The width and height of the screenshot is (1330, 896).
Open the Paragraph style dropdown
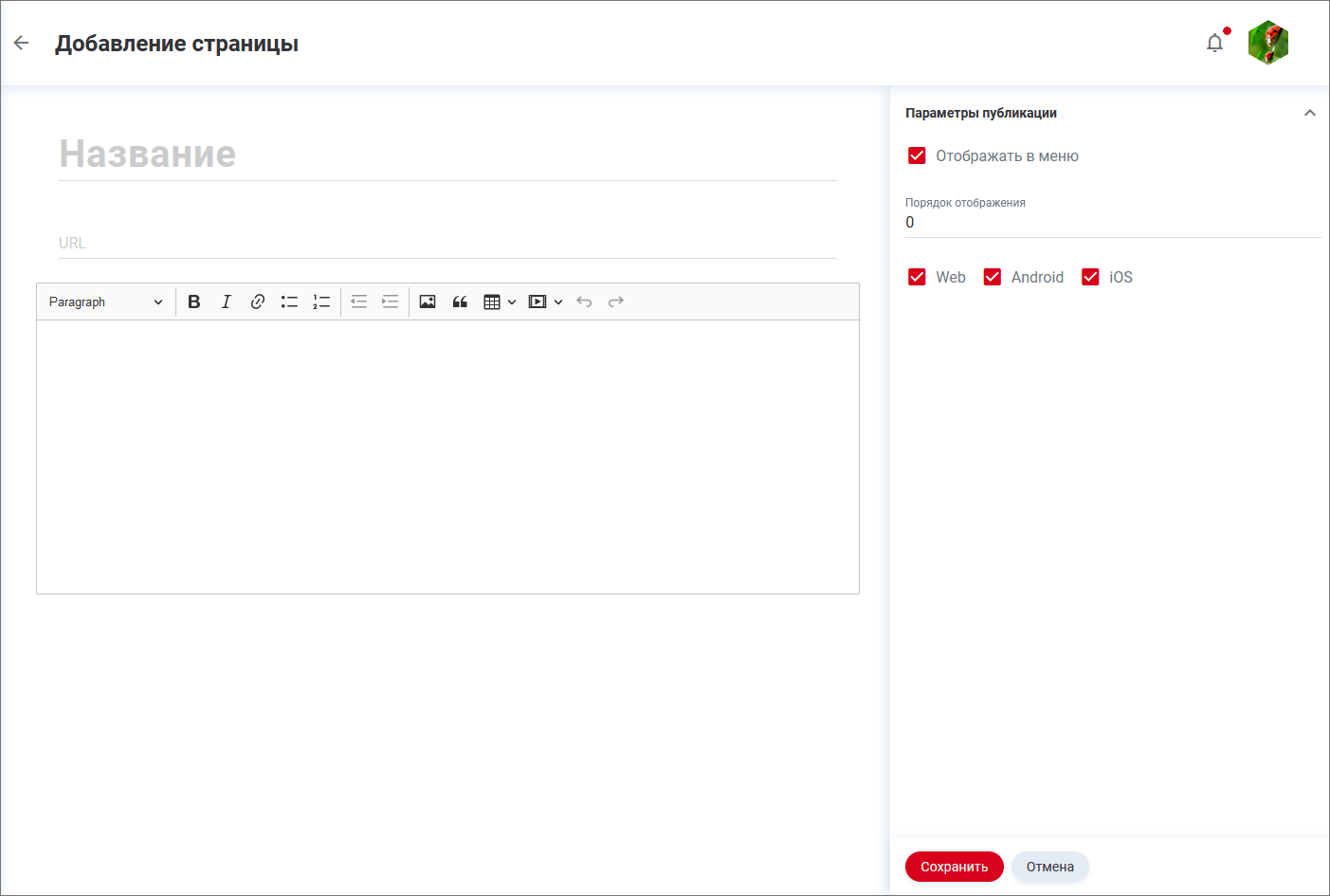[105, 302]
